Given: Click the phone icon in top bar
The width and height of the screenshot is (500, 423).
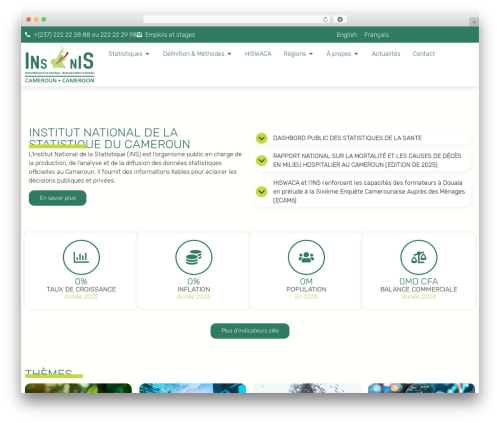Looking at the screenshot, I should click(28, 35).
